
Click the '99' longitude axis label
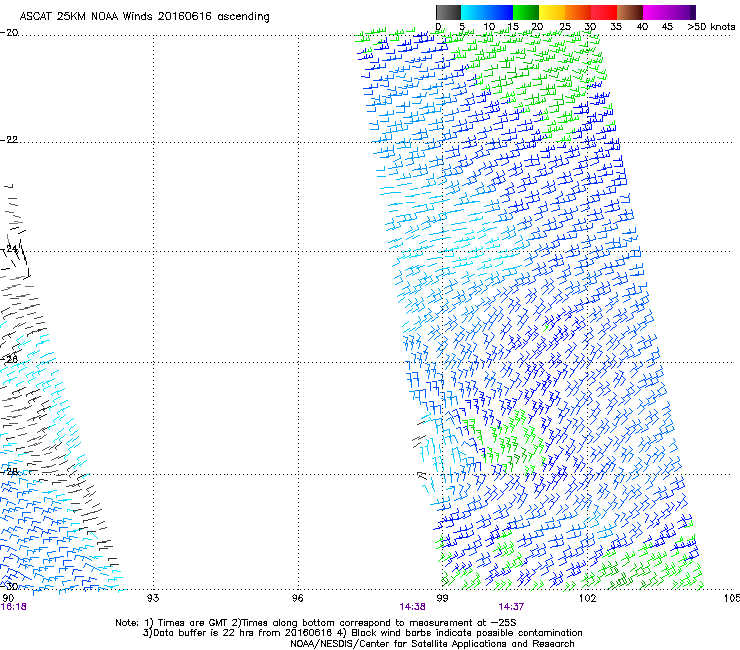(442, 598)
